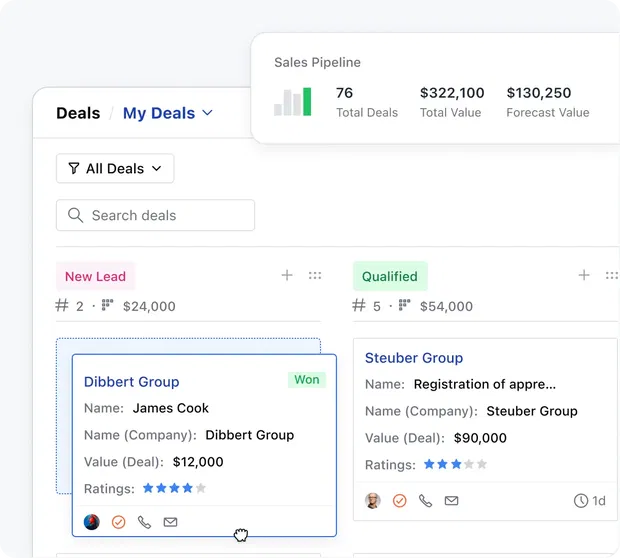620x558 pixels.
Task: Click the $24,000 New Lead total
Action: click(x=149, y=306)
